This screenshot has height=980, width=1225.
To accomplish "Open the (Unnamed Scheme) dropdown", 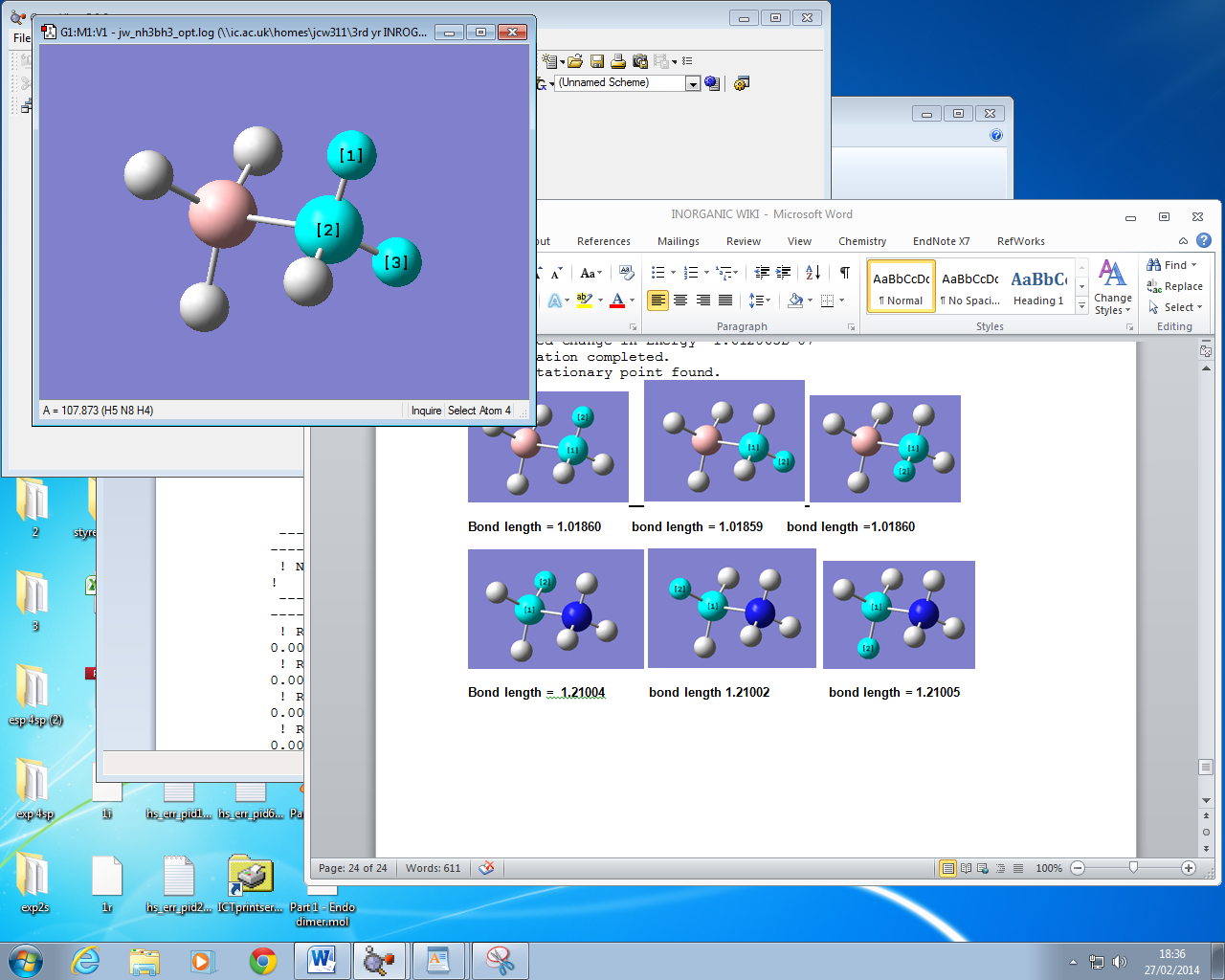I will 693,83.
